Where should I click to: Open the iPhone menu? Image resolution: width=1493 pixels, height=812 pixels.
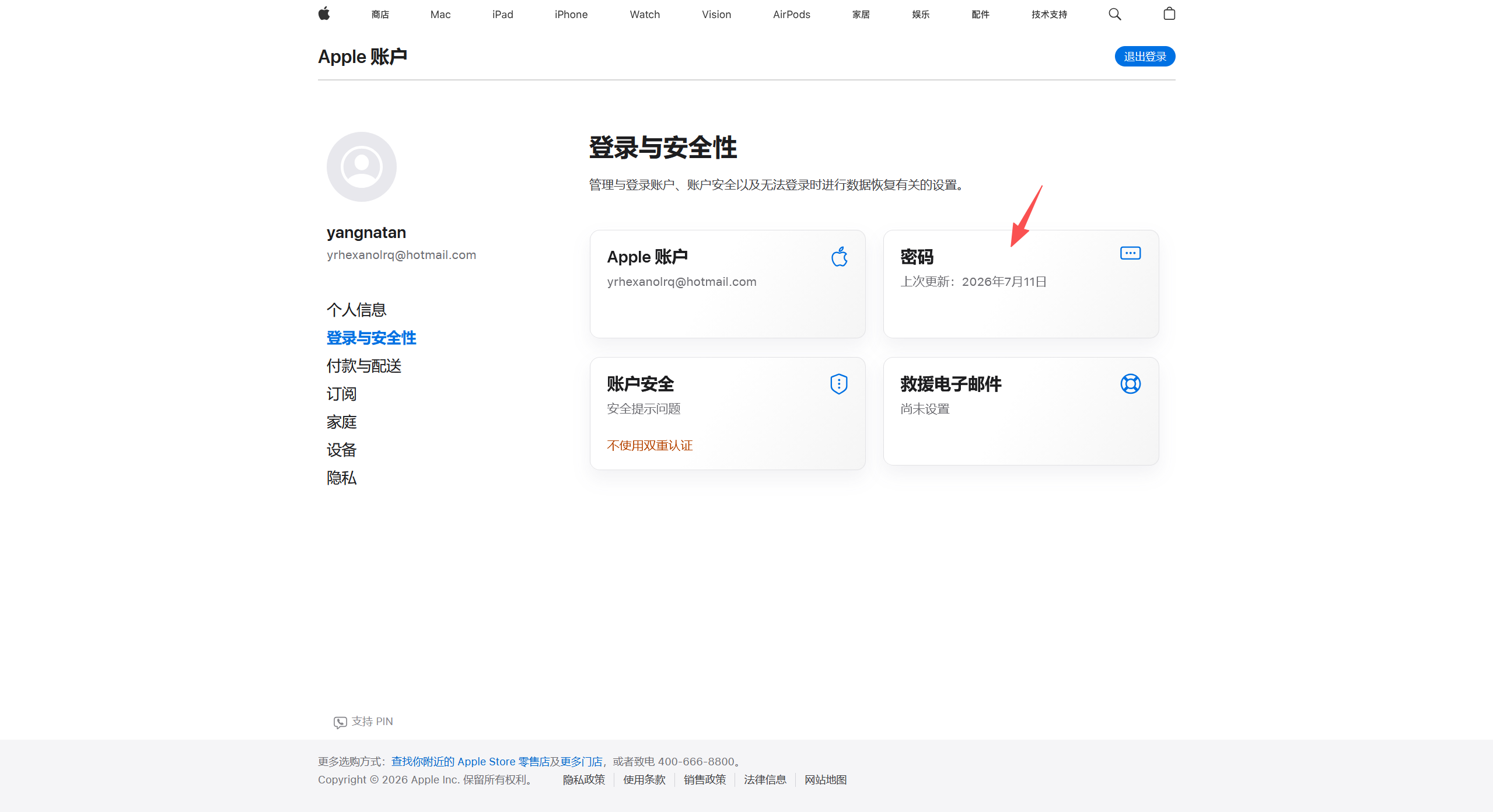tap(571, 15)
